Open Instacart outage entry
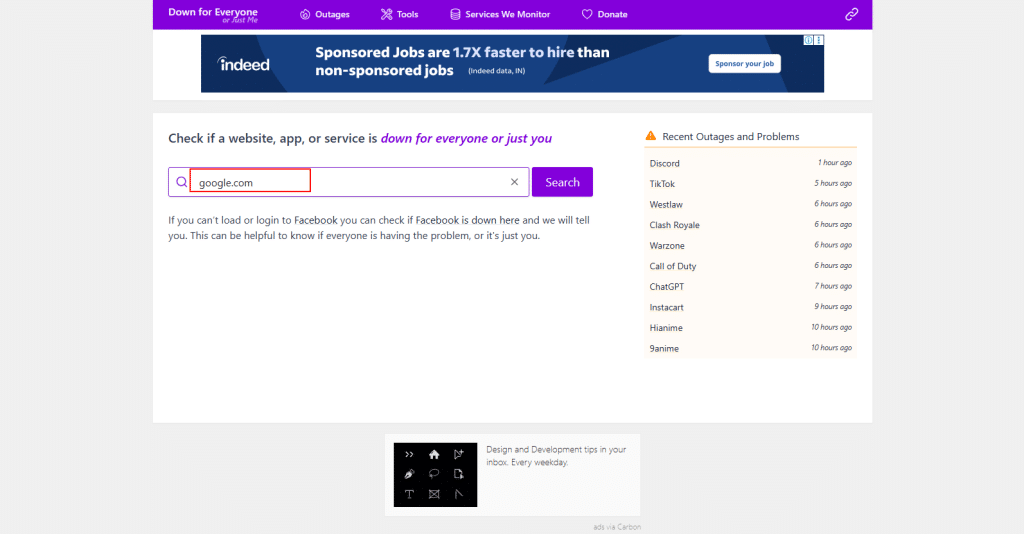The image size is (1024, 534). tap(750, 307)
